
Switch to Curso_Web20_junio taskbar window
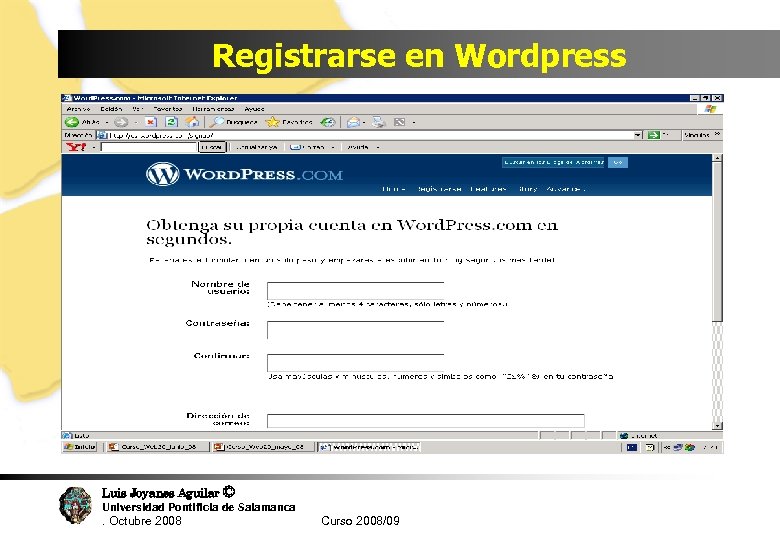pyautogui.click(x=157, y=447)
